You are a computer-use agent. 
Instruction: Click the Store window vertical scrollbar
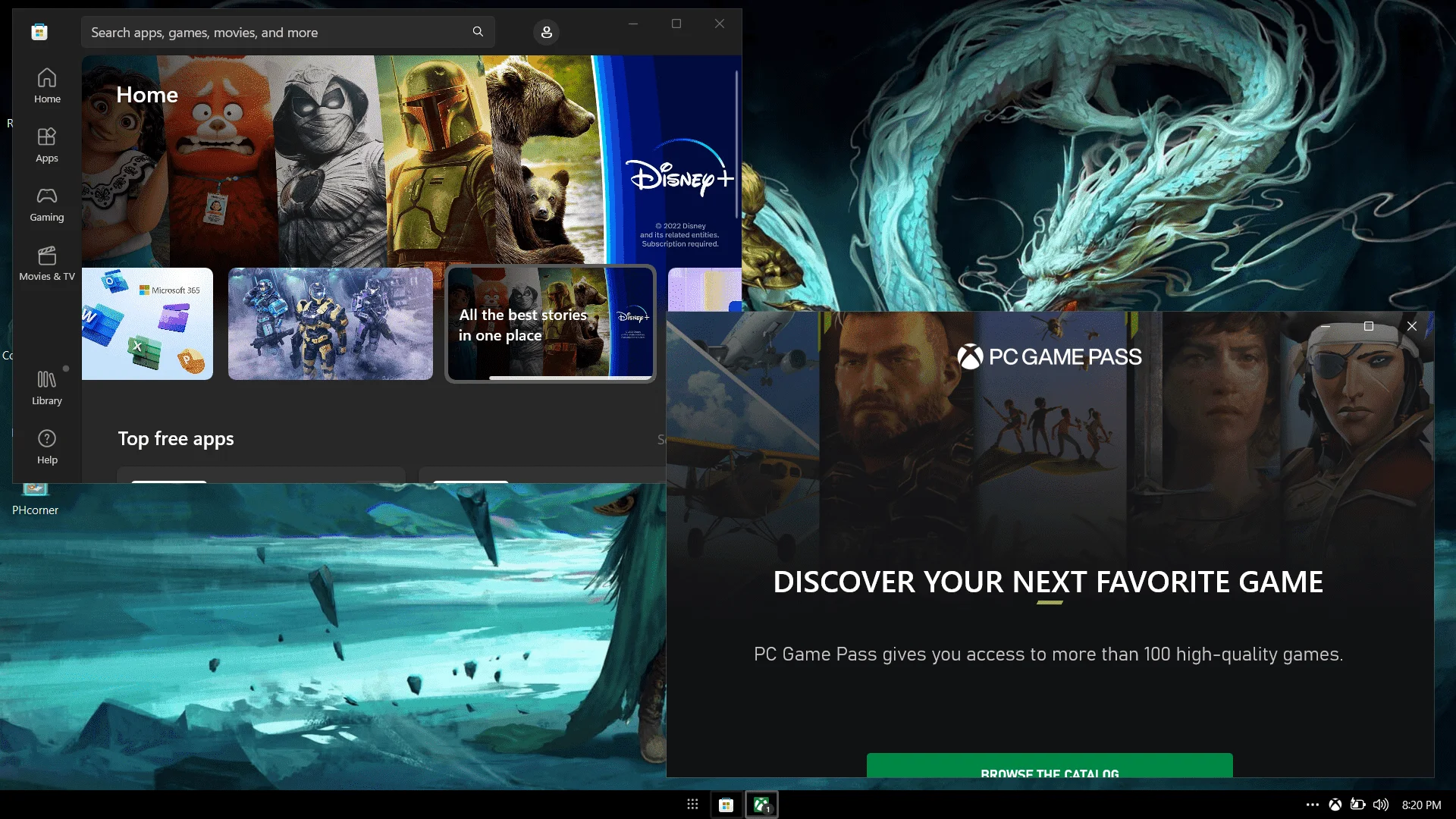coord(736,143)
